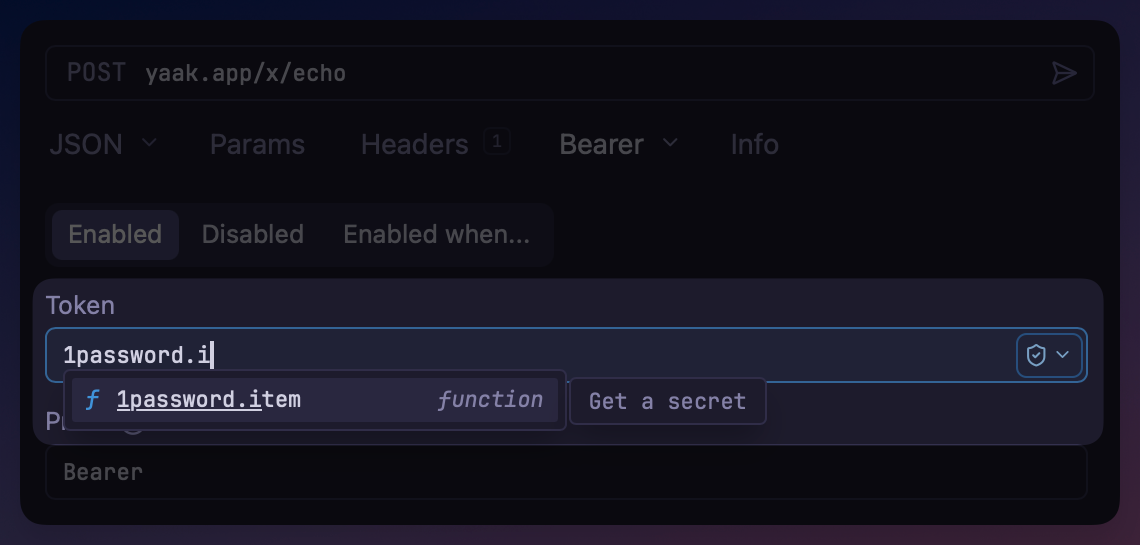Click the Headers count badge
The image size is (1140, 545).
click(497, 142)
